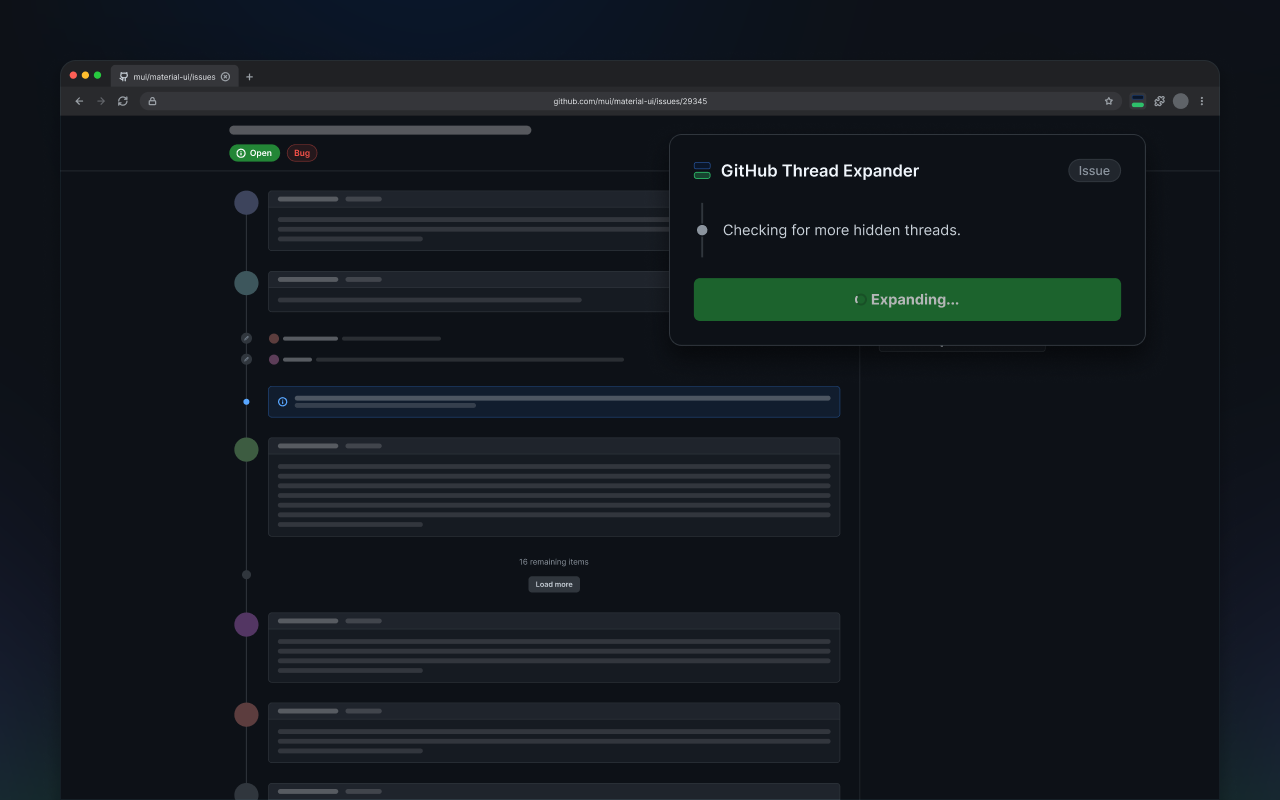Click the tab's GitHub favicon
This screenshot has height=800, width=1280.
coord(124,77)
